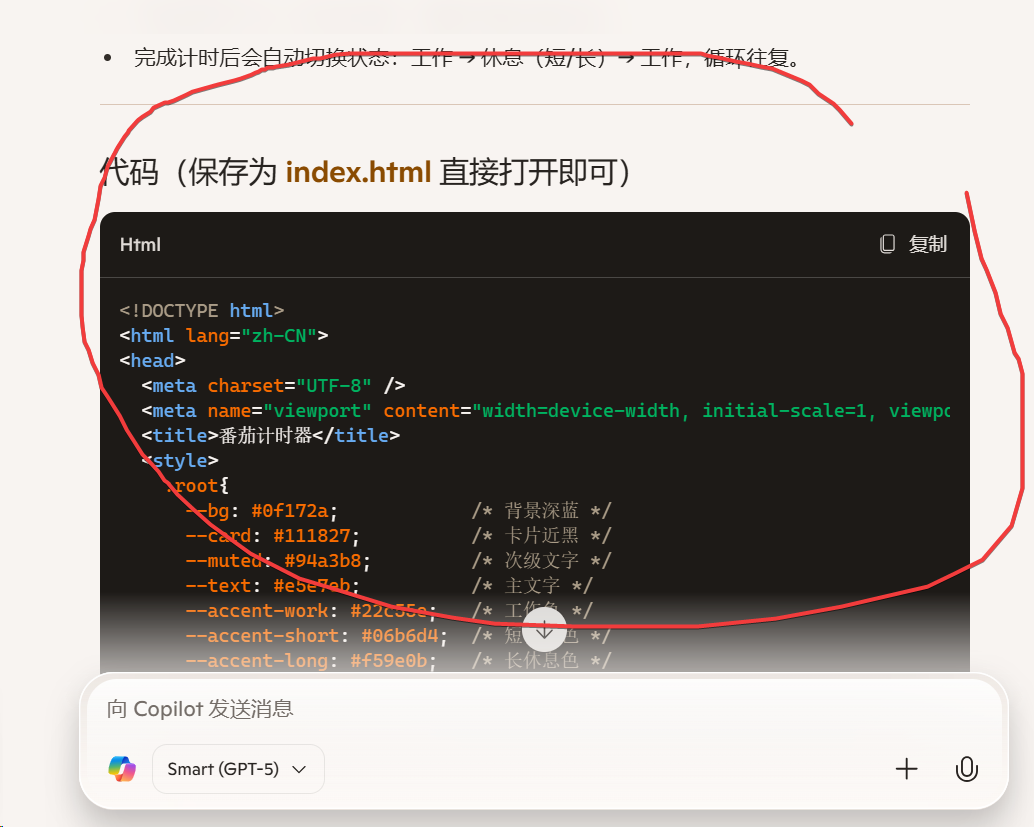Focus the 向 Copilot 发送消息 input field
The width and height of the screenshot is (1034, 827).
coord(544,710)
